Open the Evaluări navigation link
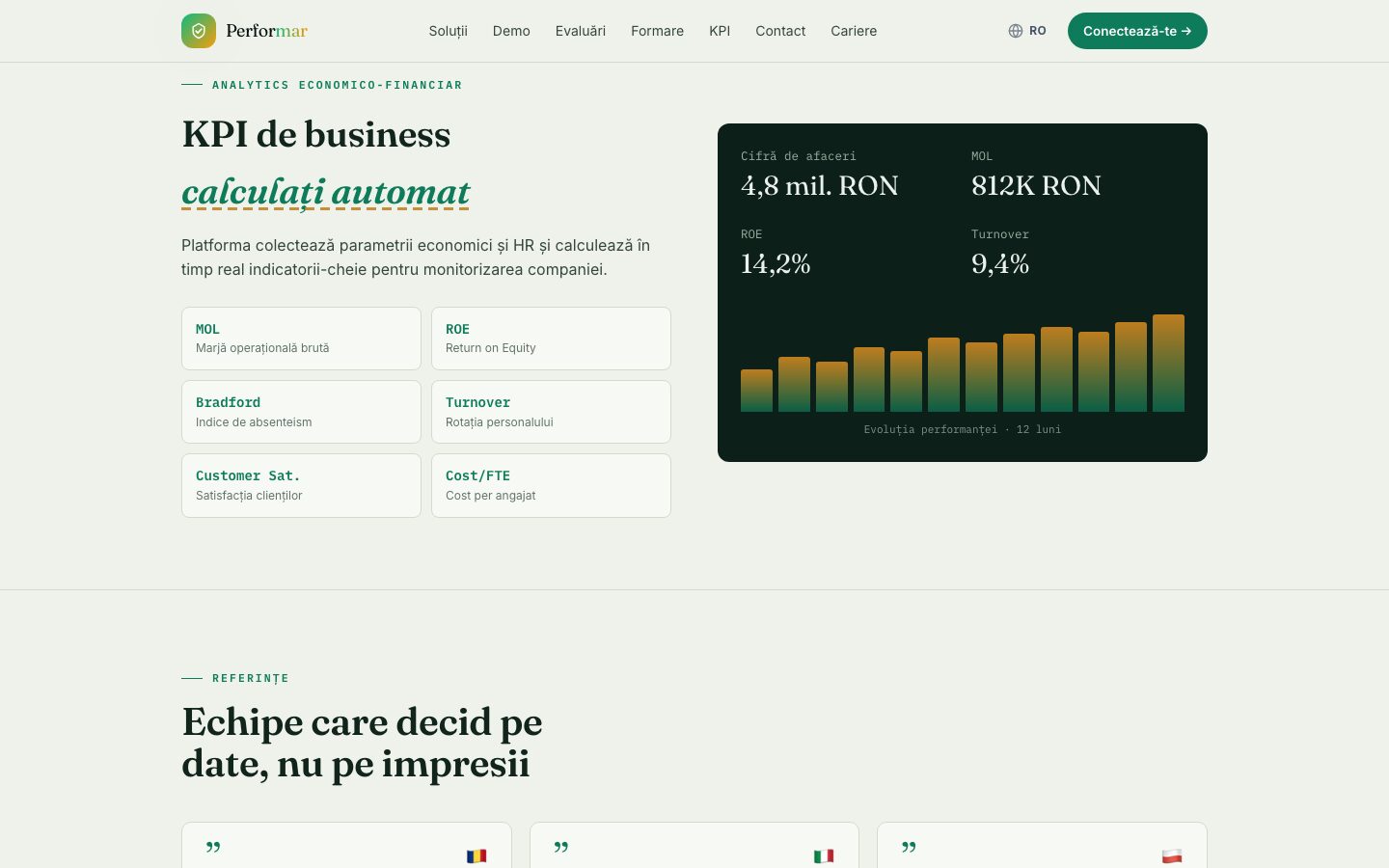 (x=581, y=31)
